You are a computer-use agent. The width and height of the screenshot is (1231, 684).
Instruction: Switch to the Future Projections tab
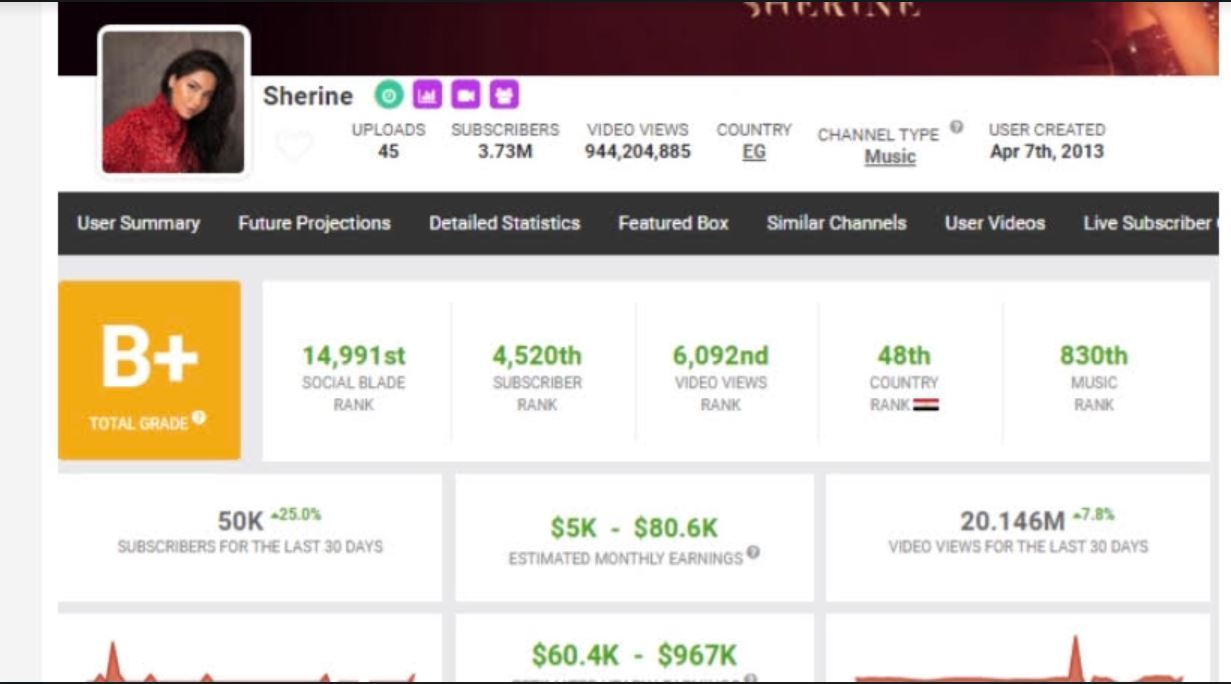(314, 223)
